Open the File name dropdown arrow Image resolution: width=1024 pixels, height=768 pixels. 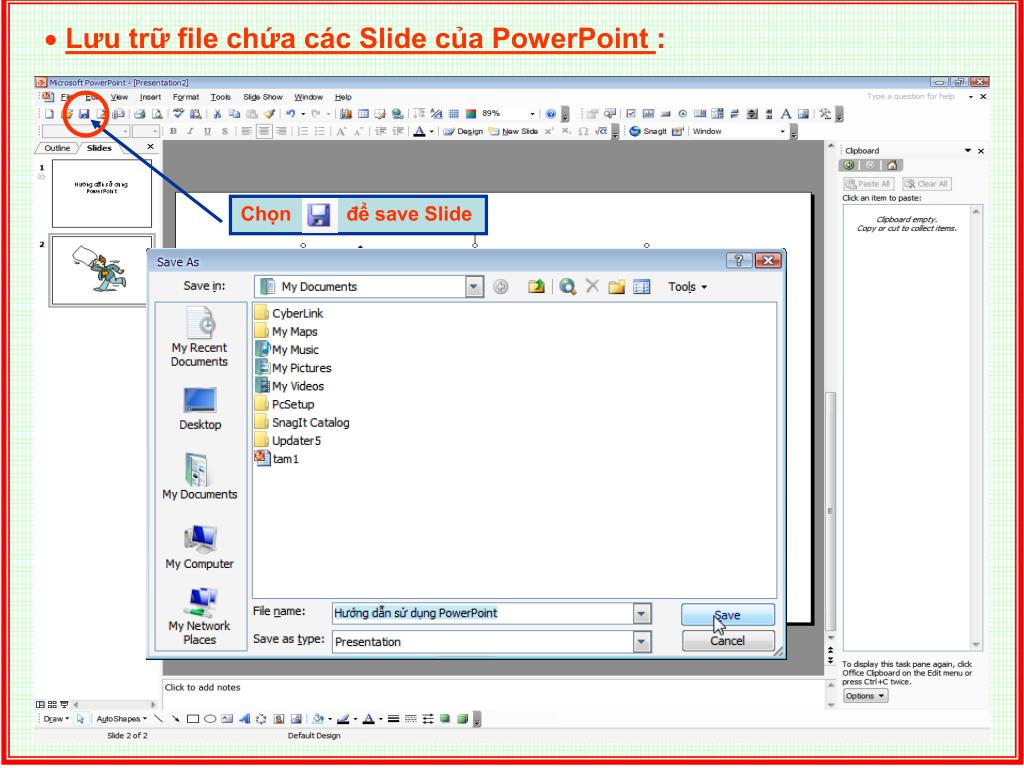(x=642, y=613)
